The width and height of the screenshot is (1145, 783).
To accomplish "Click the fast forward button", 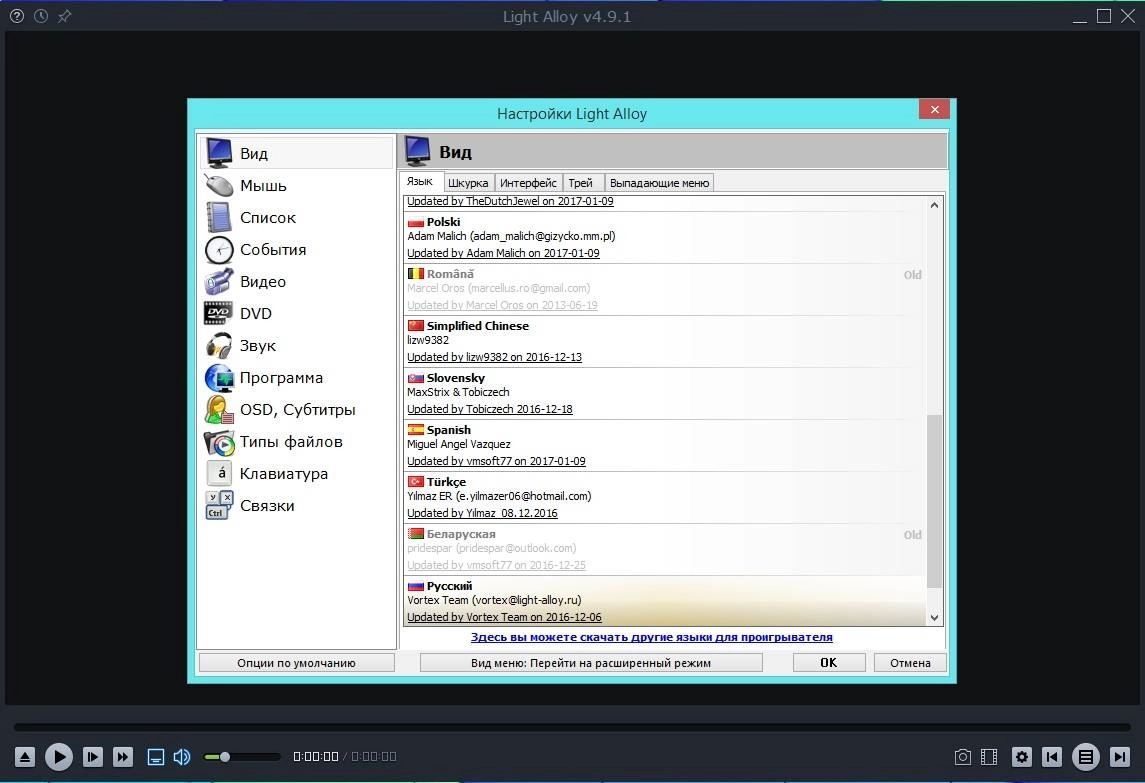I will (123, 757).
